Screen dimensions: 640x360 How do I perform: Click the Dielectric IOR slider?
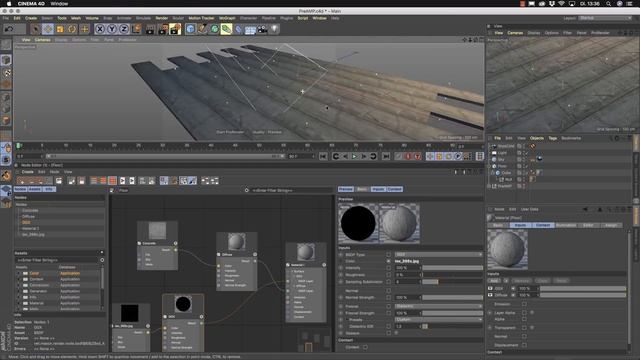click(x=452, y=327)
